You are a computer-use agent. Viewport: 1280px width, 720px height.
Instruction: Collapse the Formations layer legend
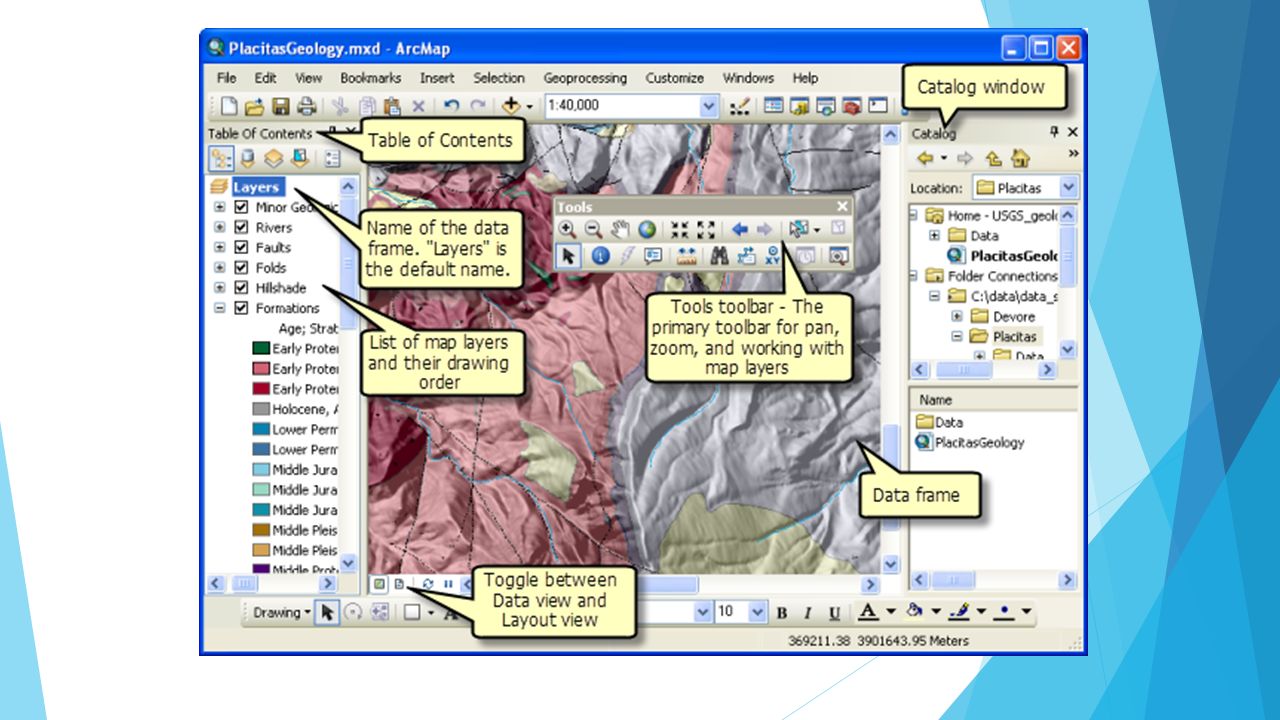220,308
